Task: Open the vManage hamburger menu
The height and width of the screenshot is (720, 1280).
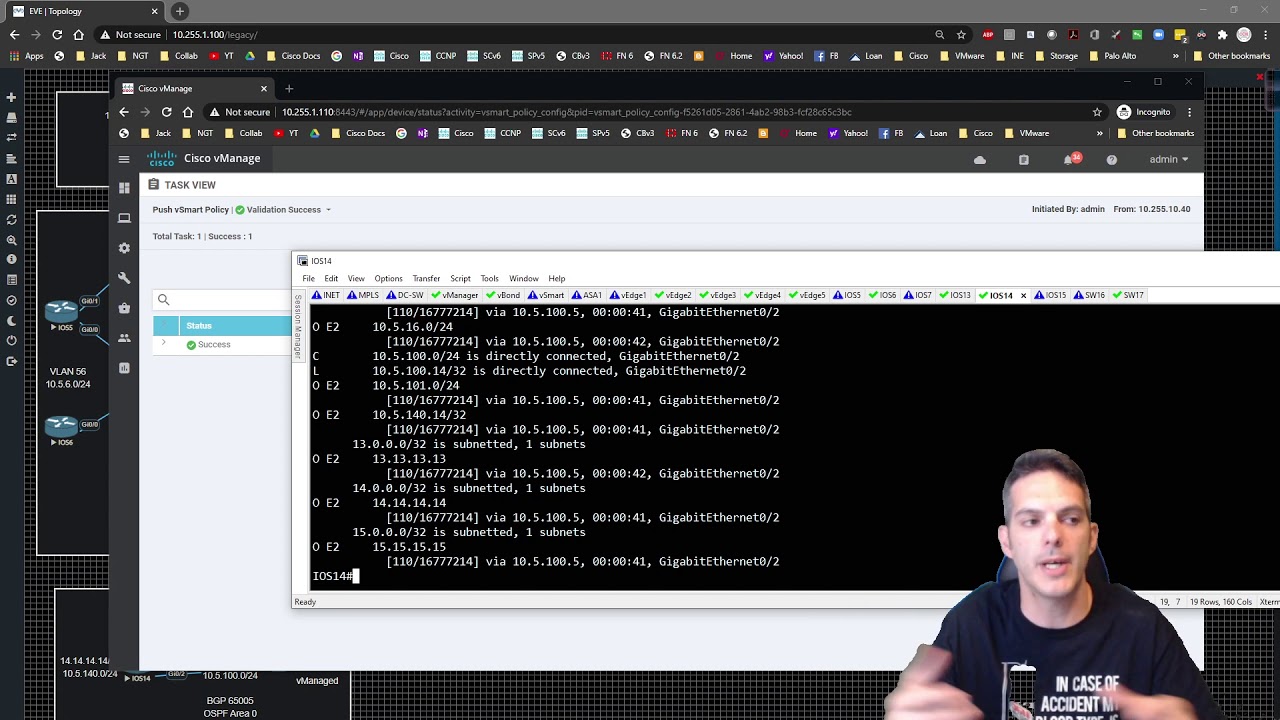Action: pyautogui.click(x=124, y=159)
